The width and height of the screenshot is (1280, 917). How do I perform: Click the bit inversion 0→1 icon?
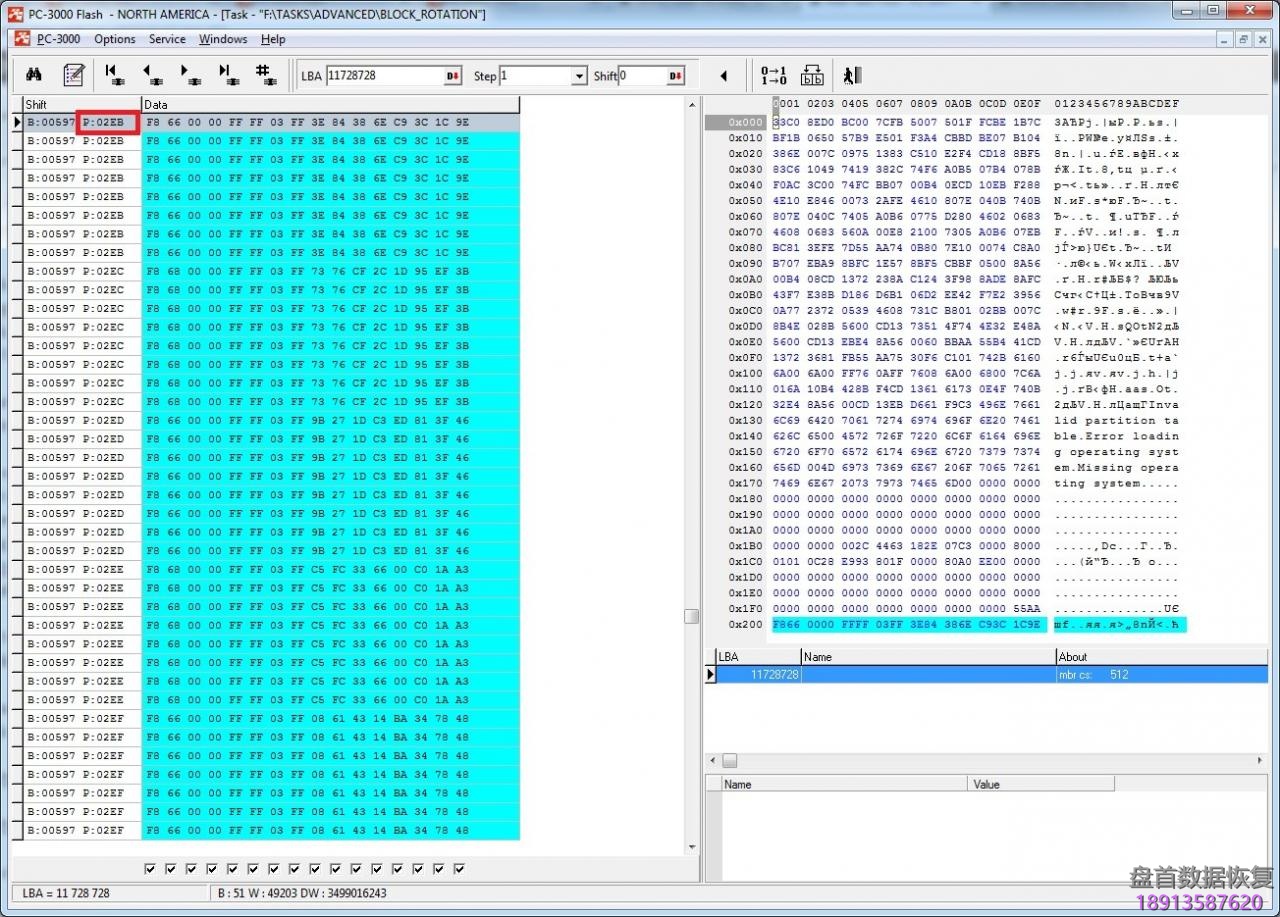pyautogui.click(x=774, y=75)
